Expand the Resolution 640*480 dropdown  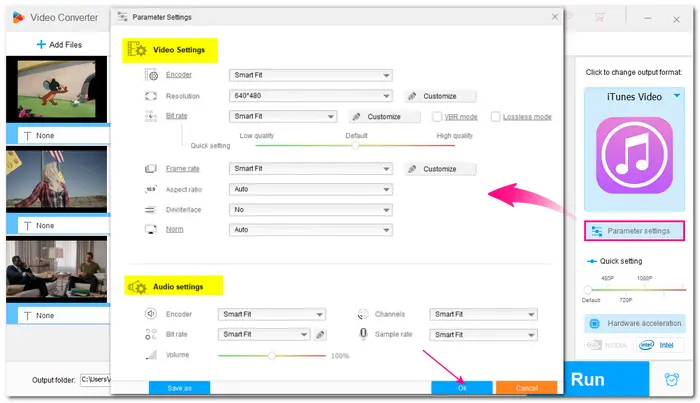(x=310, y=96)
